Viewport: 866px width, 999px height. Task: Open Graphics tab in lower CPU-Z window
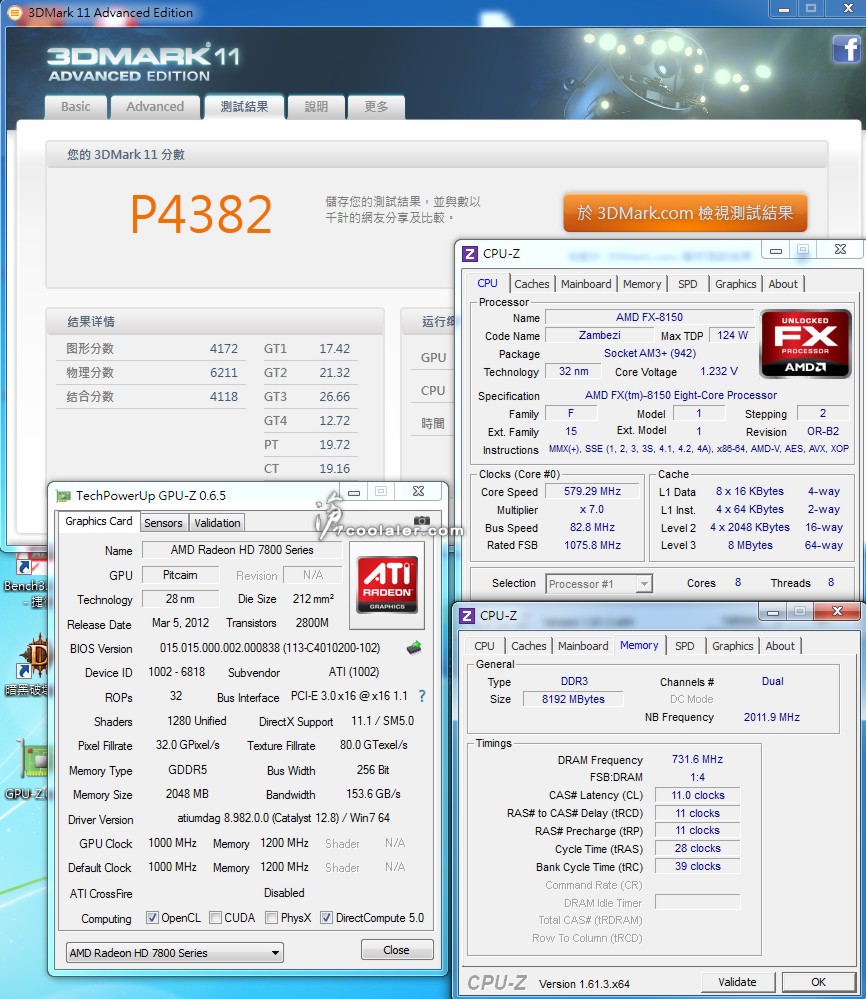[733, 646]
